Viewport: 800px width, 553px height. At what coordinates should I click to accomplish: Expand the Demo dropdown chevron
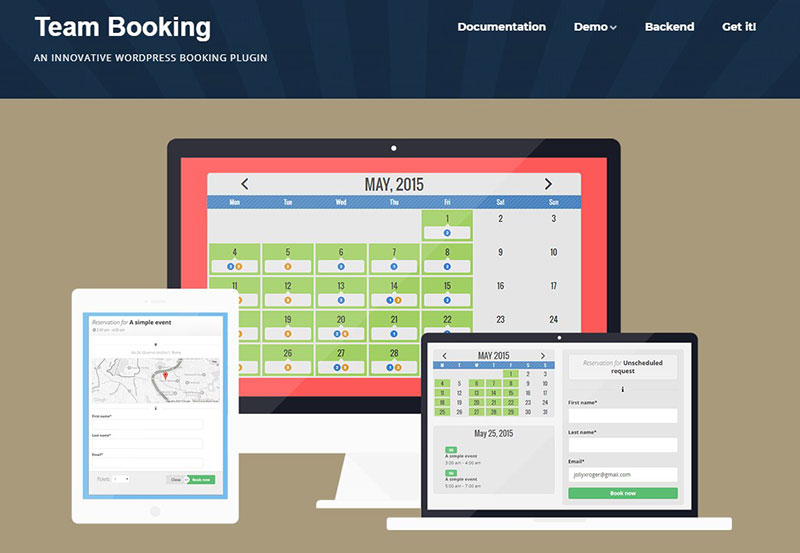(613, 28)
